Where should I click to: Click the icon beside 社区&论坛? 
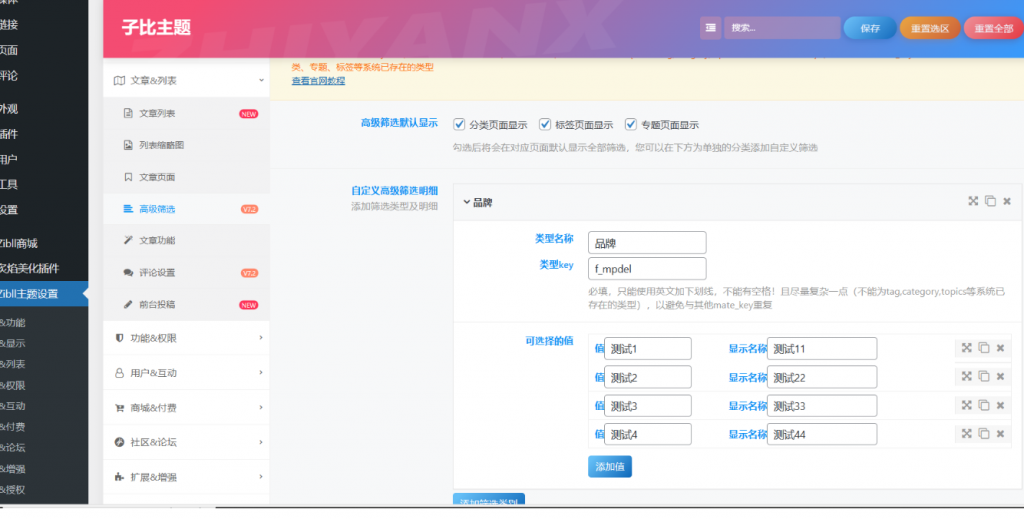pyautogui.click(x=119, y=442)
